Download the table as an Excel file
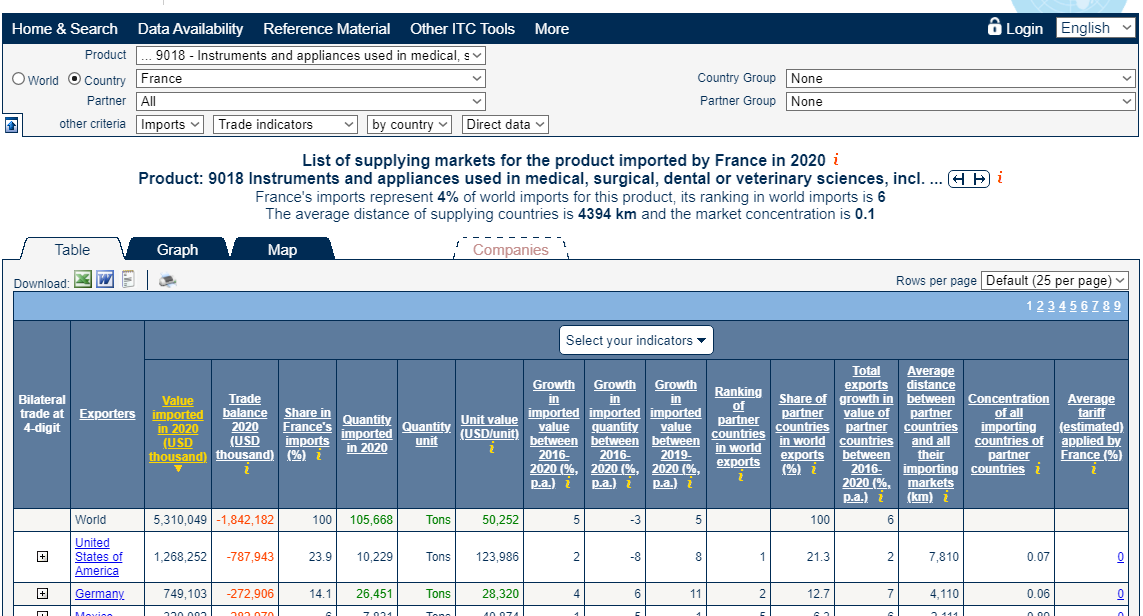 (83, 279)
